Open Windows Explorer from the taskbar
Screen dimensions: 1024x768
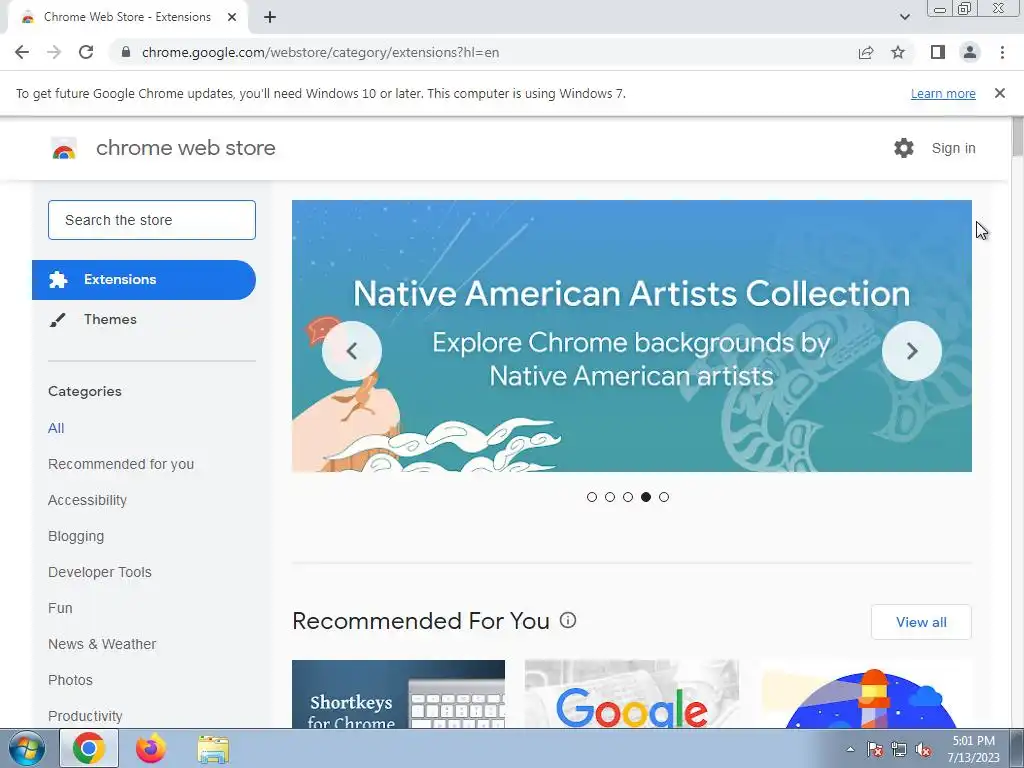click(213, 749)
